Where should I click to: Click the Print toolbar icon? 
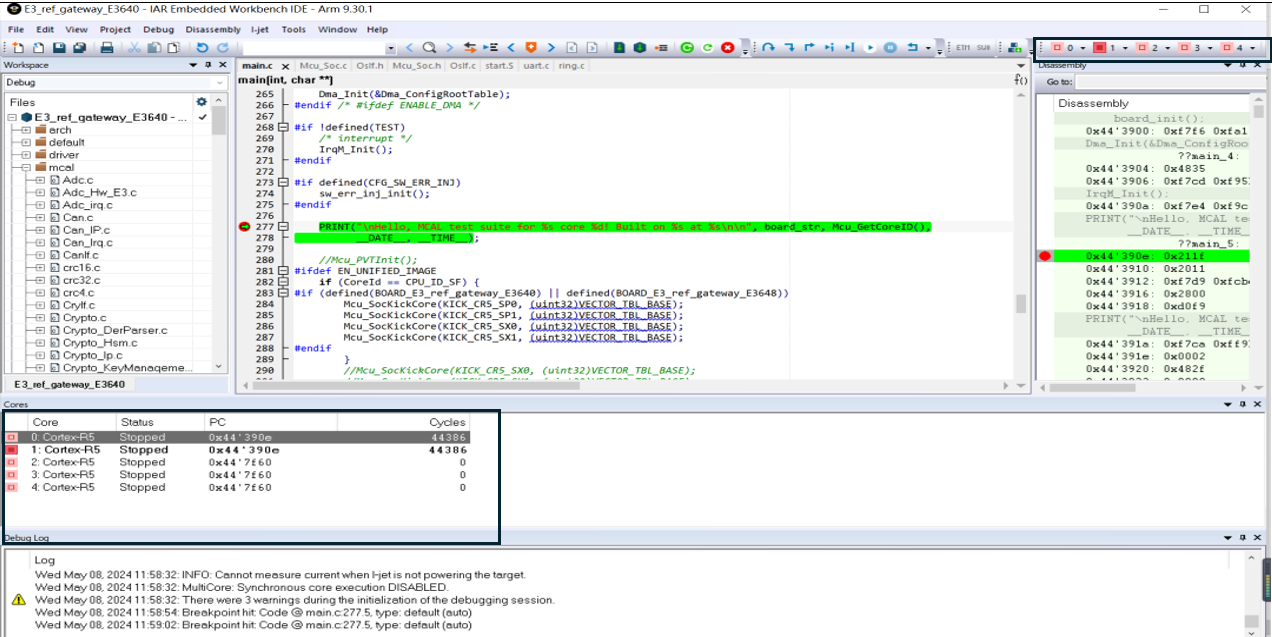pyautogui.click(x=107, y=48)
